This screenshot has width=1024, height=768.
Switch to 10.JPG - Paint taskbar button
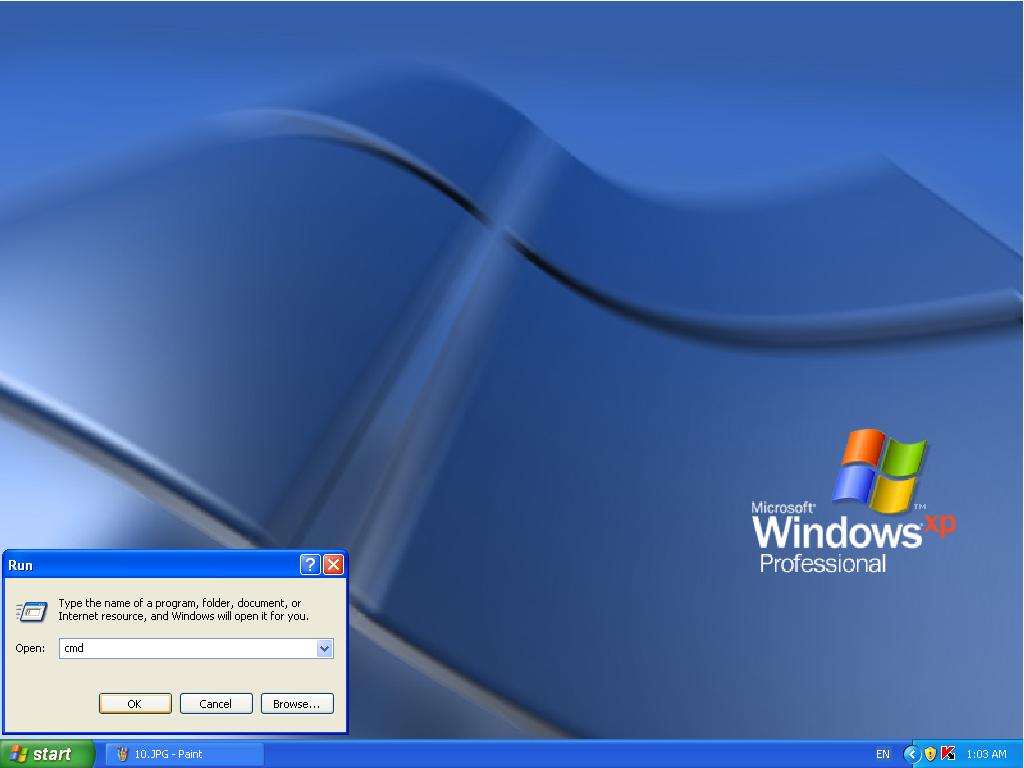tap(185, 754)
